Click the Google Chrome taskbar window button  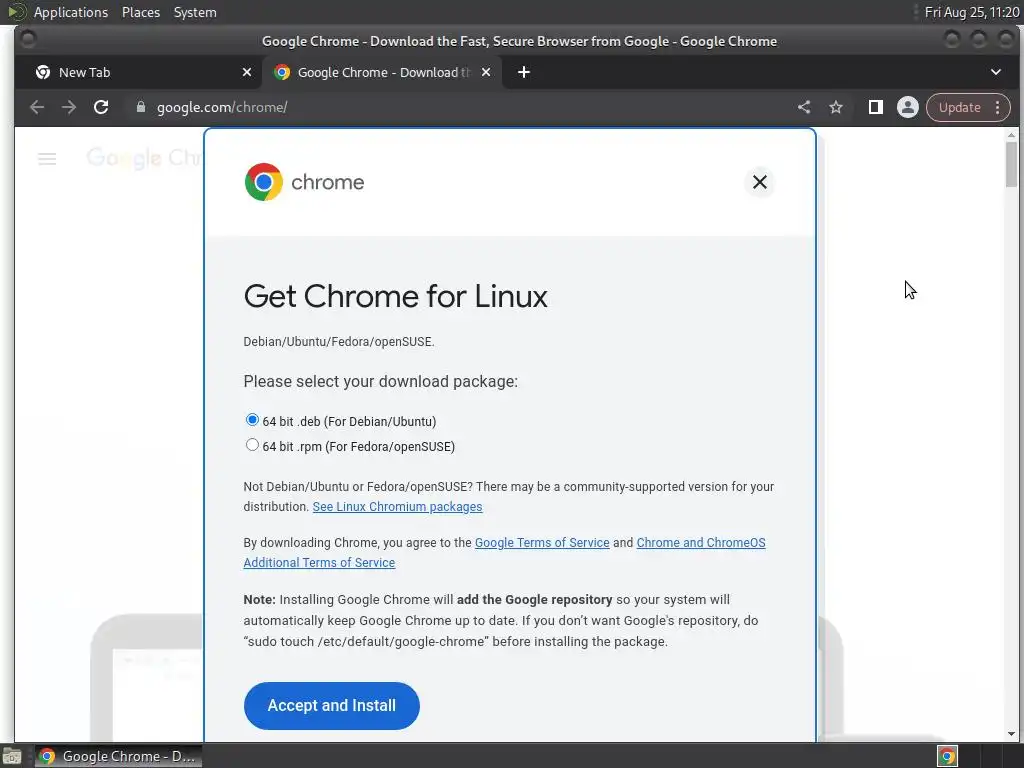coord(118,756)
